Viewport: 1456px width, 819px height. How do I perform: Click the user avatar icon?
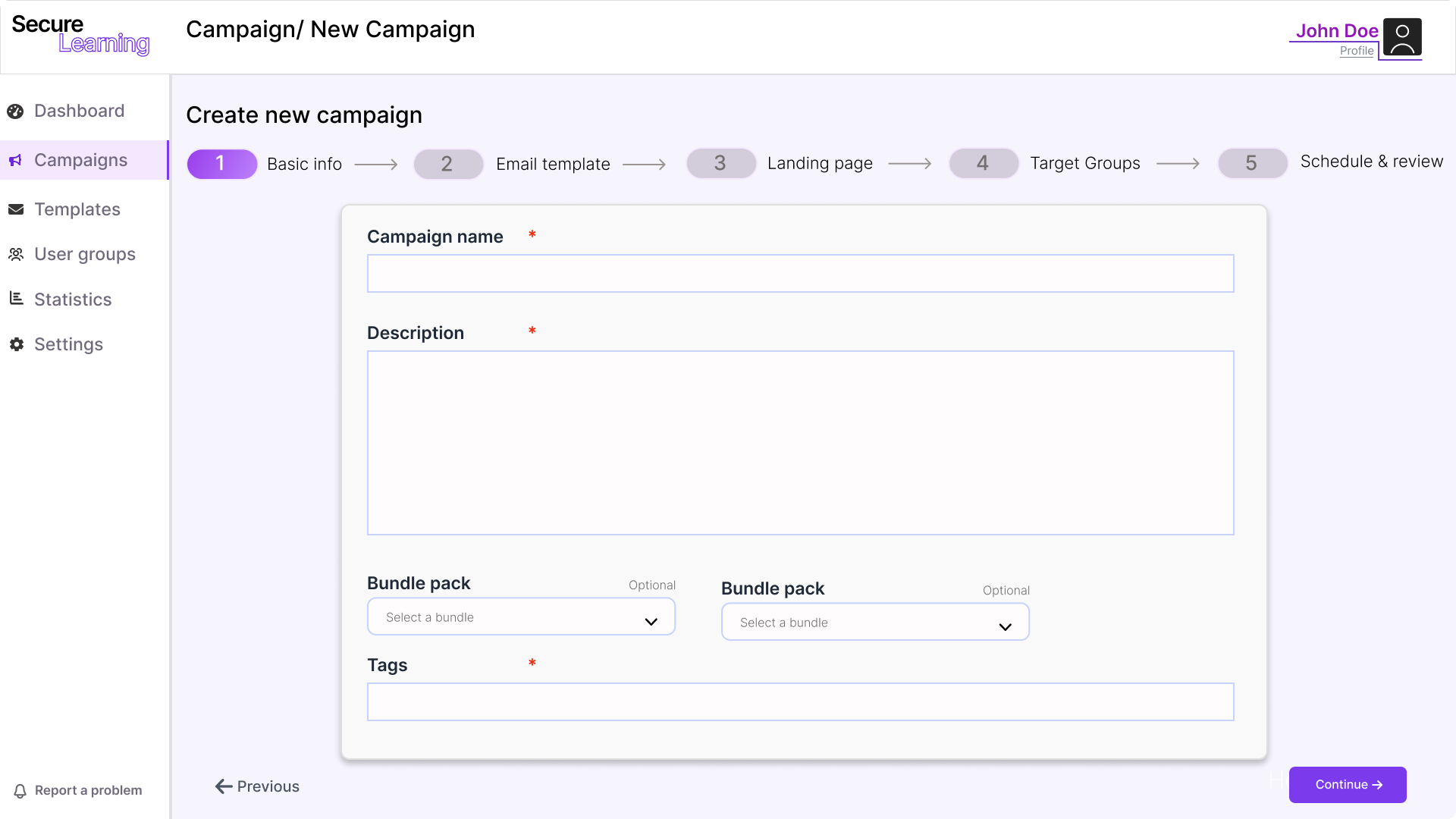pos(1401,37)
